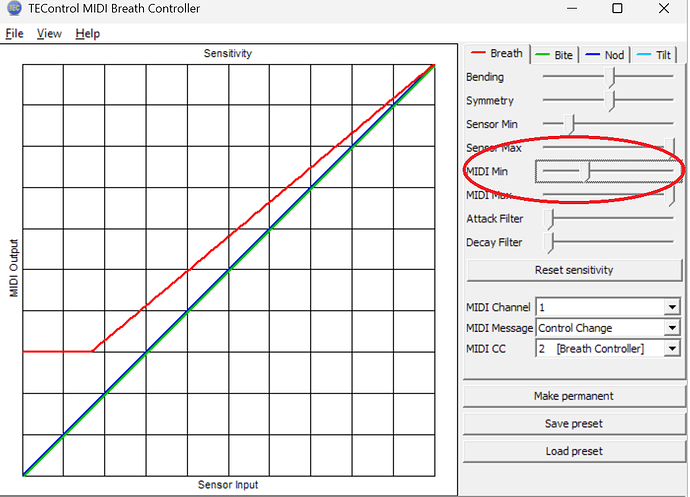Switch to the Bite tab

pyautogui.click(x=554, y=55)
